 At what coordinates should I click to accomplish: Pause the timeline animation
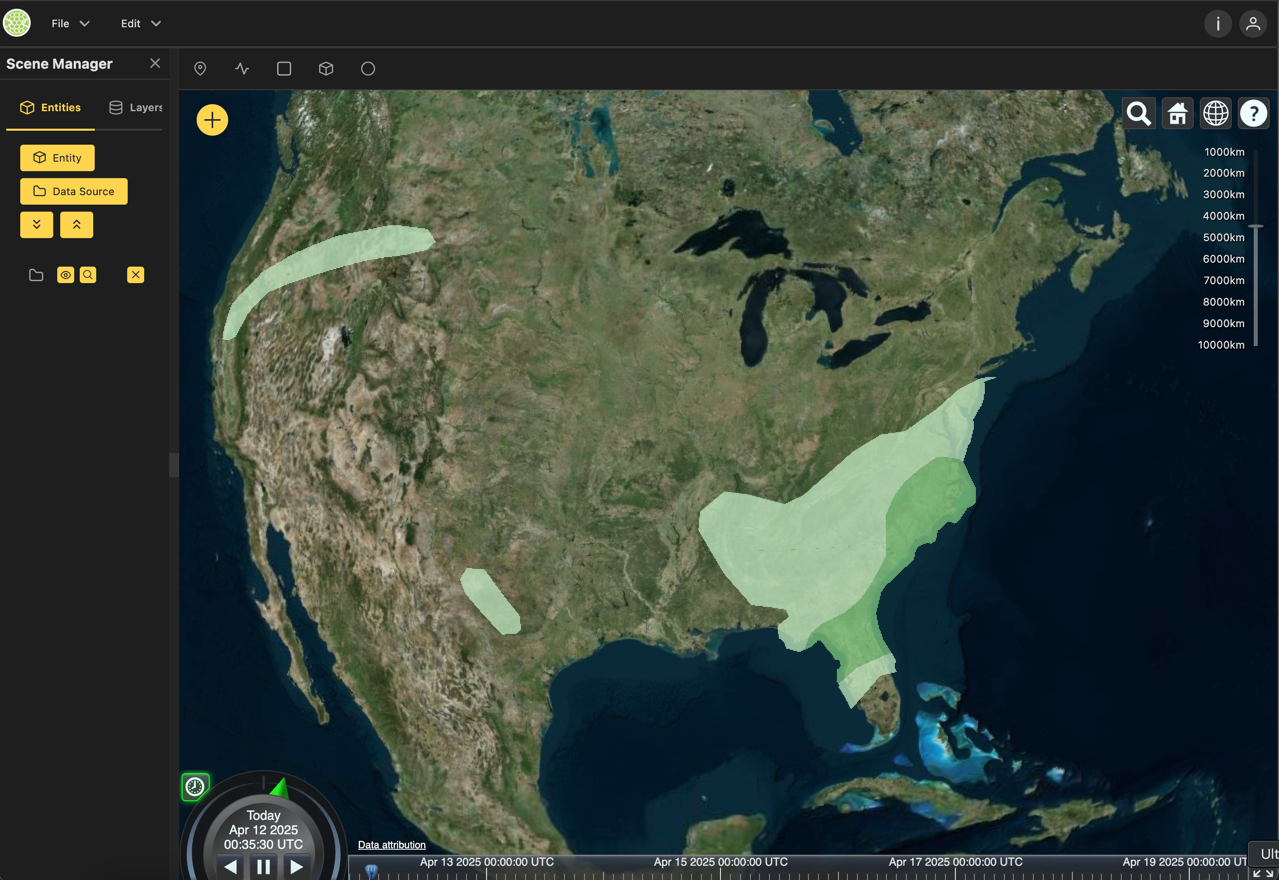coord(263,867)
